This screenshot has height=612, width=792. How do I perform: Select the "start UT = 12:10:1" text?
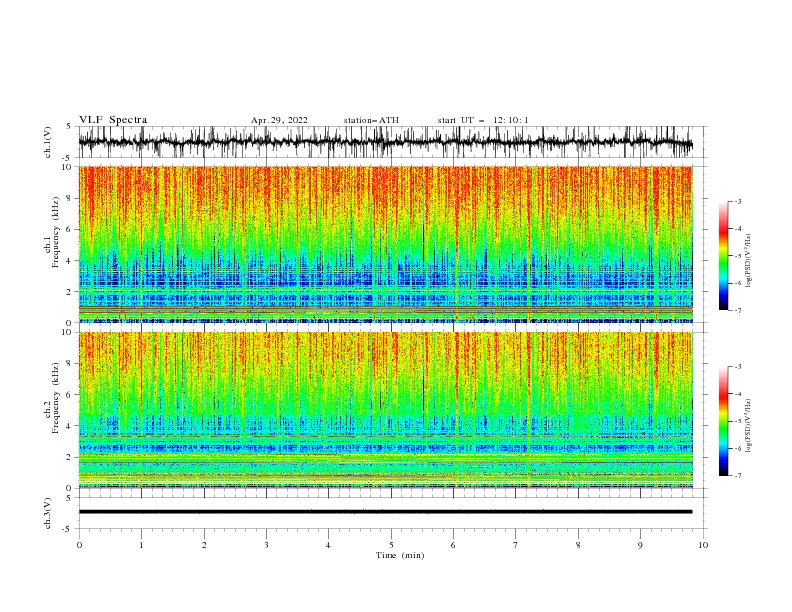click(483, 120)
